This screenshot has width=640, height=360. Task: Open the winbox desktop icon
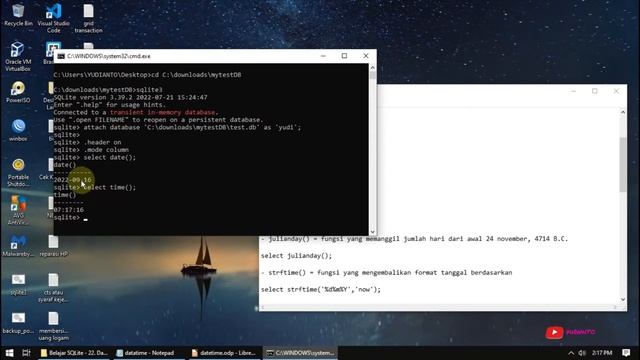point(18,130)
